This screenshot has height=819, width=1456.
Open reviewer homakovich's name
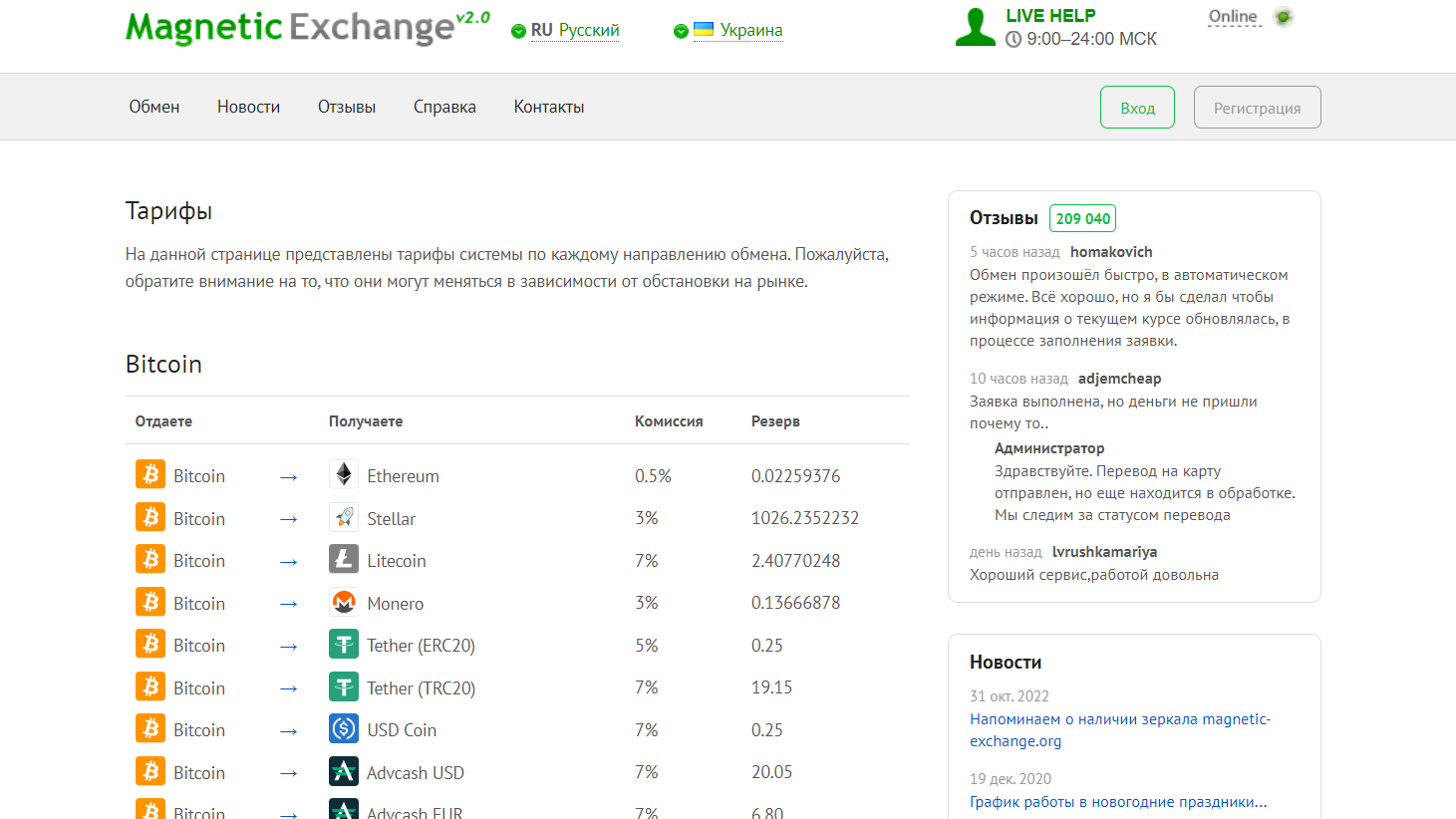[x=1111, y=252]
